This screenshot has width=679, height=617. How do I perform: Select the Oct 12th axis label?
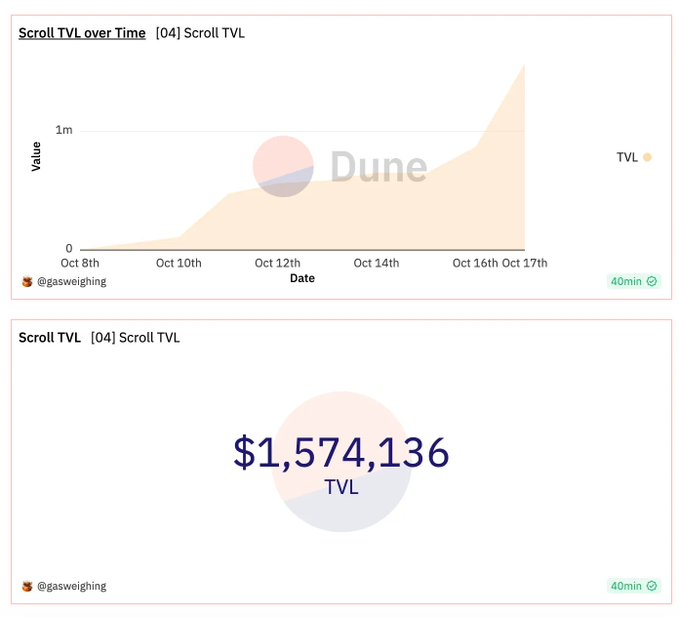[277, 263]
